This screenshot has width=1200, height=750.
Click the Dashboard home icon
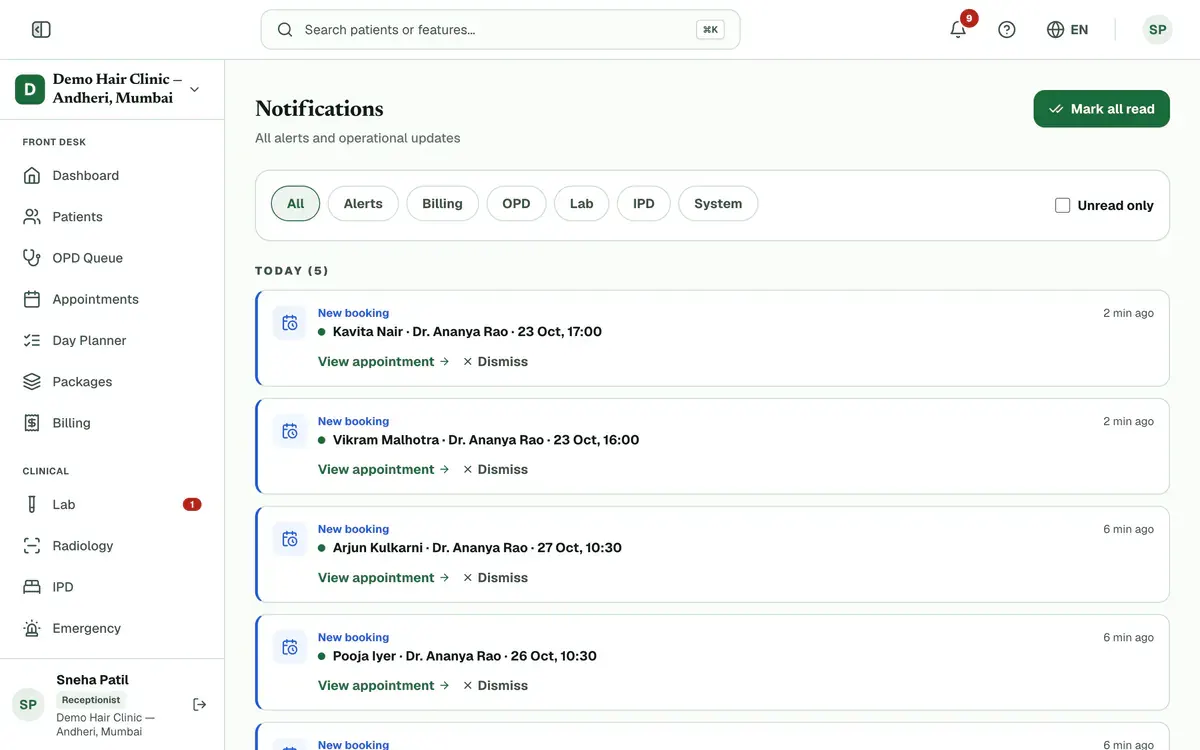pos(32,175)
